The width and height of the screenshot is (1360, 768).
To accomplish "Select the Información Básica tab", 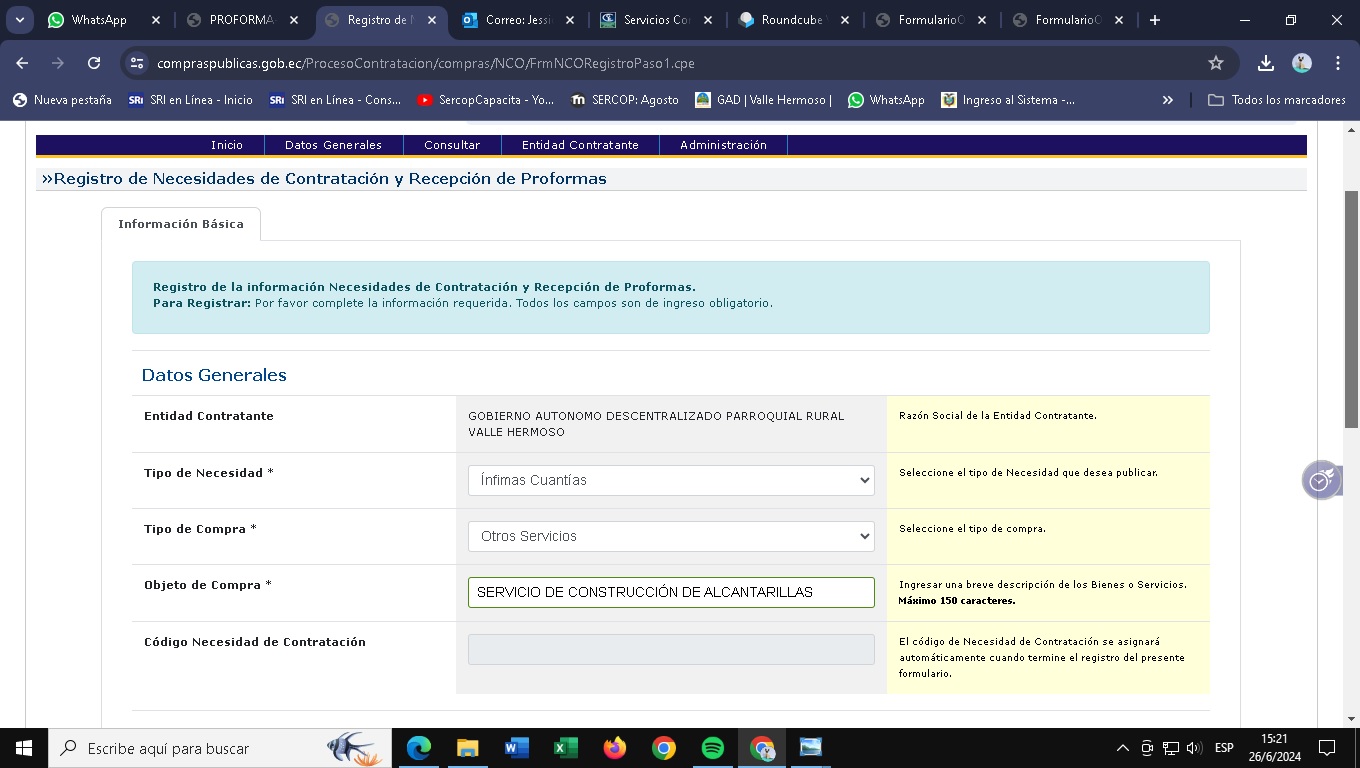I will click(181, 224).
